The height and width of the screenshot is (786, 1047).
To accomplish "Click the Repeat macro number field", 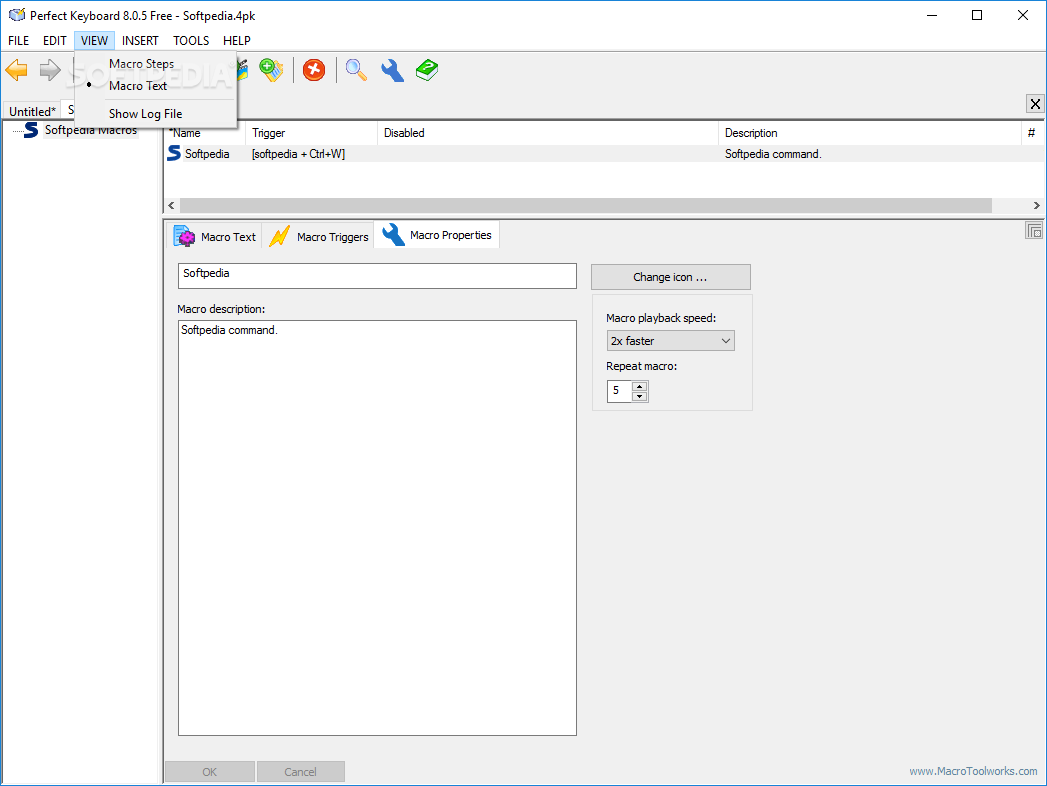I will [x=620, y=391].
